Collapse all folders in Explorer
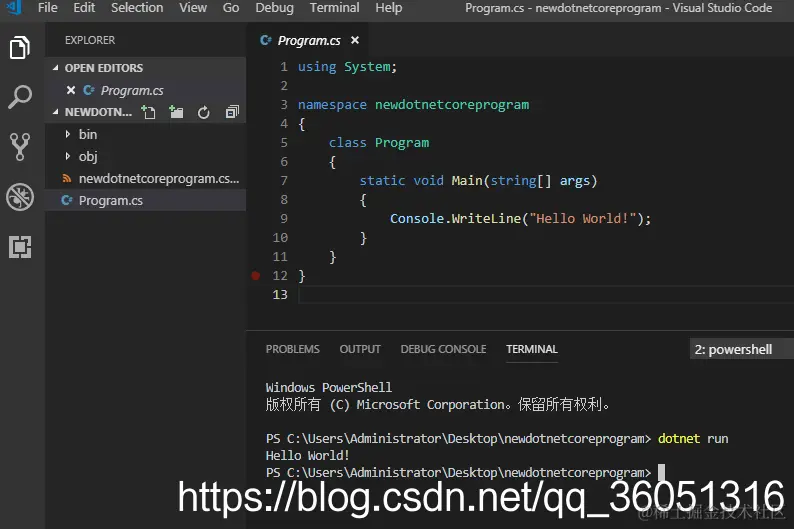The image size is (794, 529). (232, 112)
